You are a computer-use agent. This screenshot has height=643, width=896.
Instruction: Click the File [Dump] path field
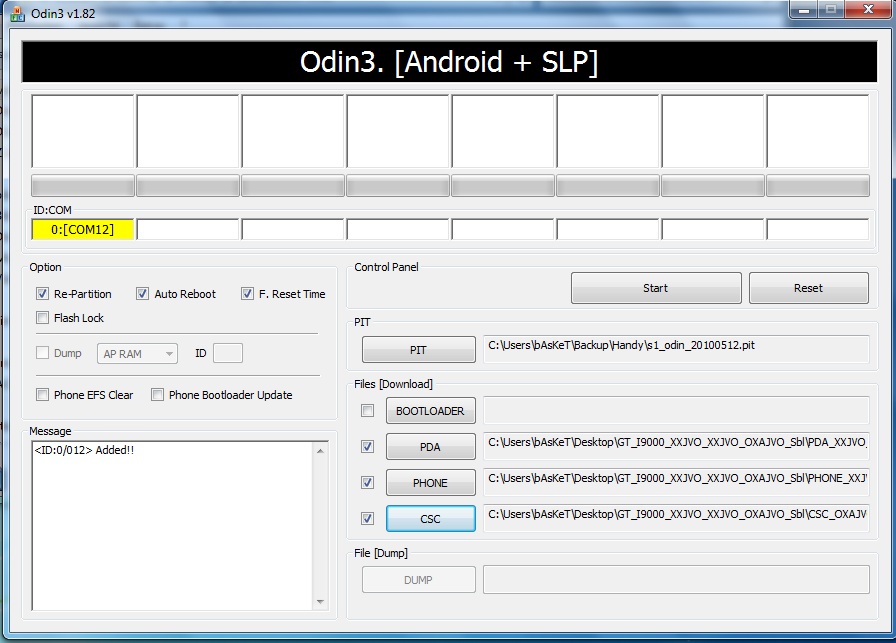pyautogui.click(x=677, y=580)
